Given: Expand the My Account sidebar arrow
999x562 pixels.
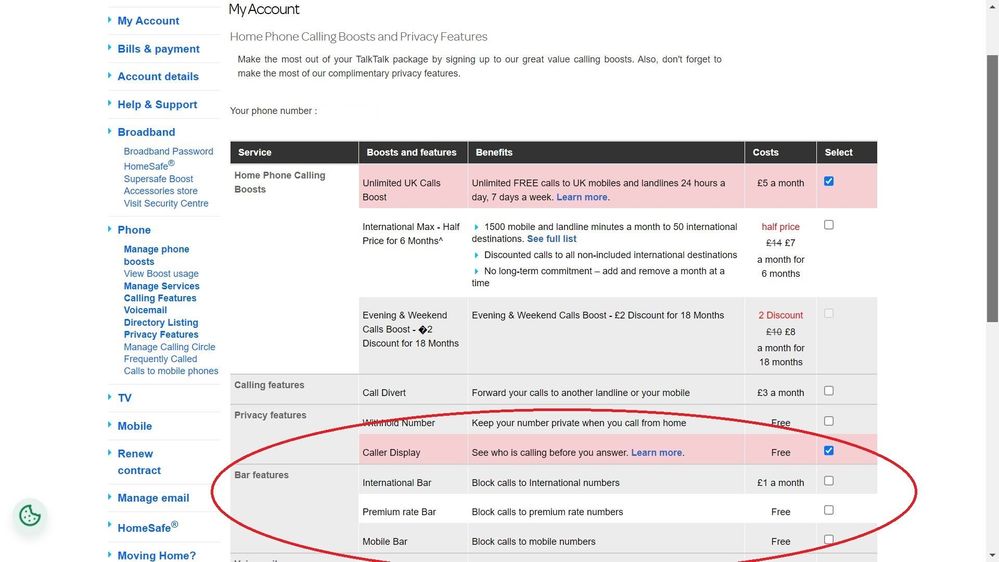Looking at the screenshot, I should pyautogui.click(x=110, y=20).
